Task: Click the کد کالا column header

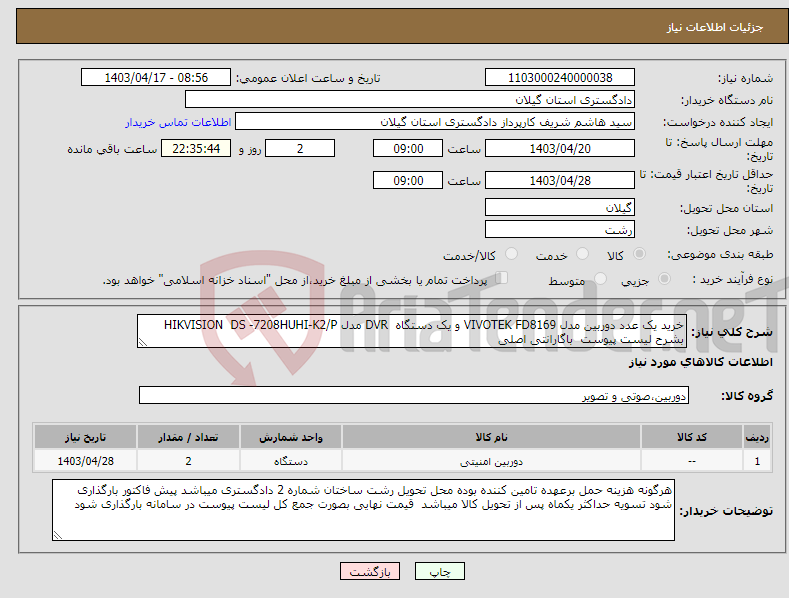Action: [692, 437]
